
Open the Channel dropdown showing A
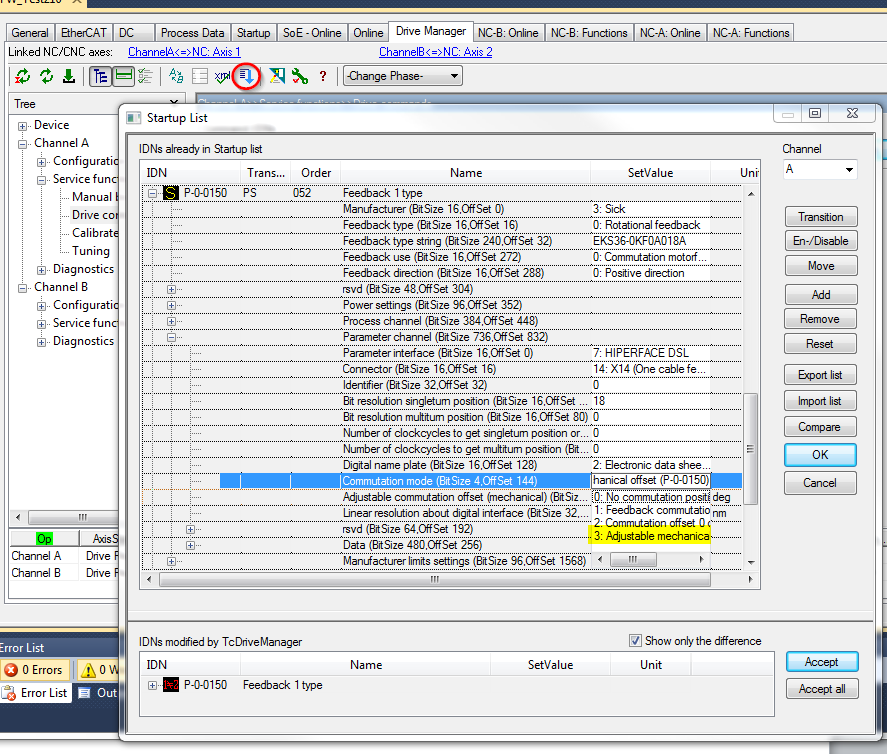point(820,169)
